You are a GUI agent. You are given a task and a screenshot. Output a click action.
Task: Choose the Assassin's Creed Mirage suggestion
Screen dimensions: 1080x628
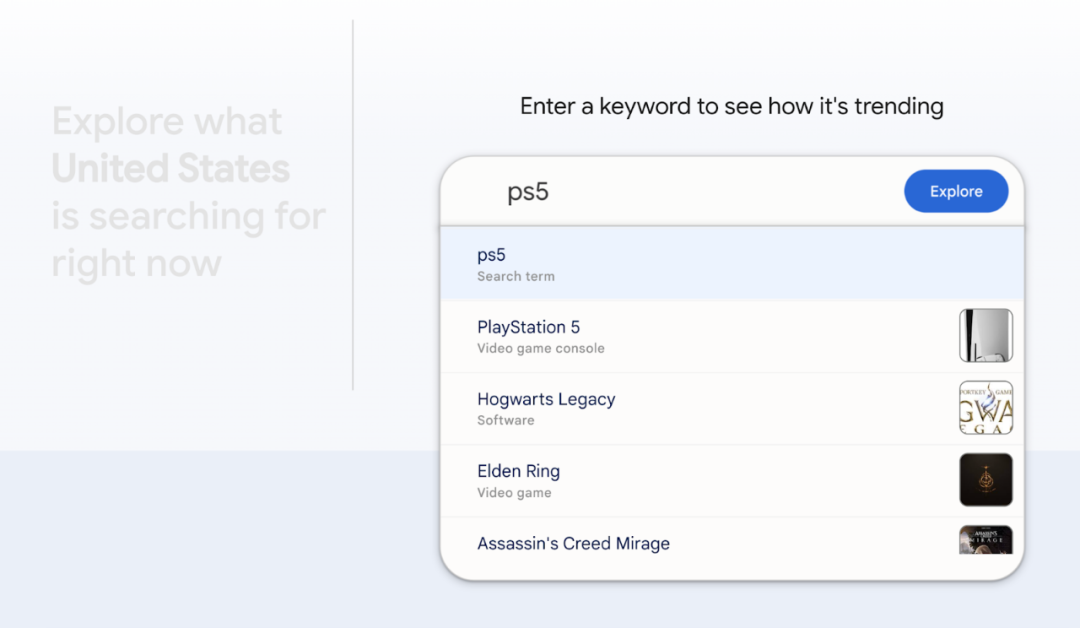(573, 543)
